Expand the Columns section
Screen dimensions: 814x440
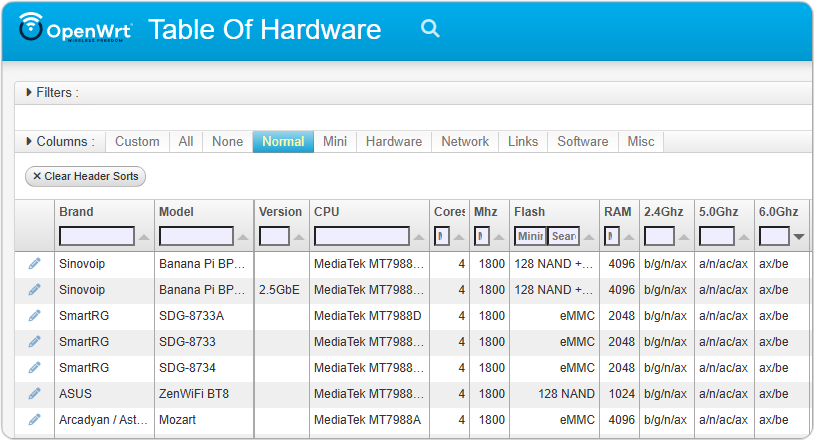click(x=29, y=141)
